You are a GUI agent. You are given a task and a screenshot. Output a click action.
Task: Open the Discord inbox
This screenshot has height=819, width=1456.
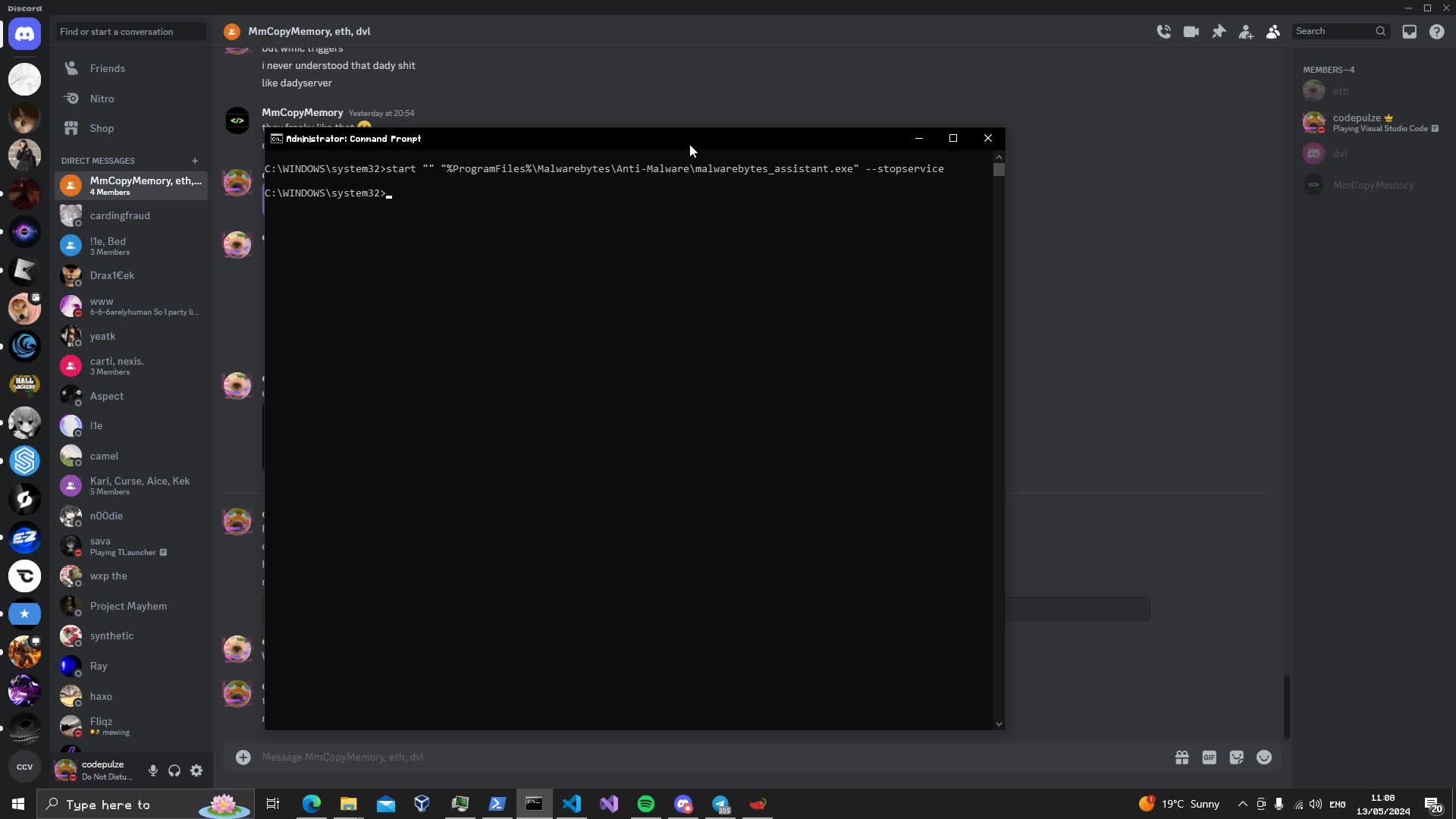(1409, 32)
